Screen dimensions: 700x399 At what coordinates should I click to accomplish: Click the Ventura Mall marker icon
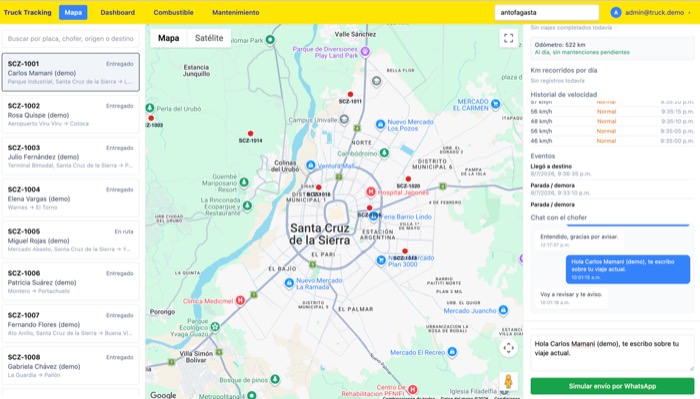311,165
